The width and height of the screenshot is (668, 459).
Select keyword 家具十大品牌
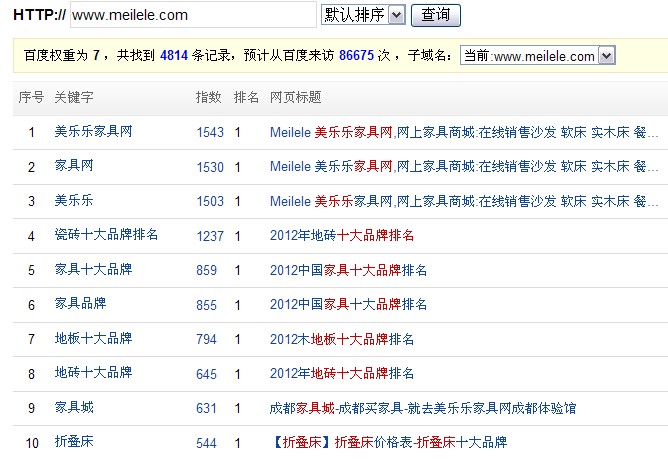93,270
